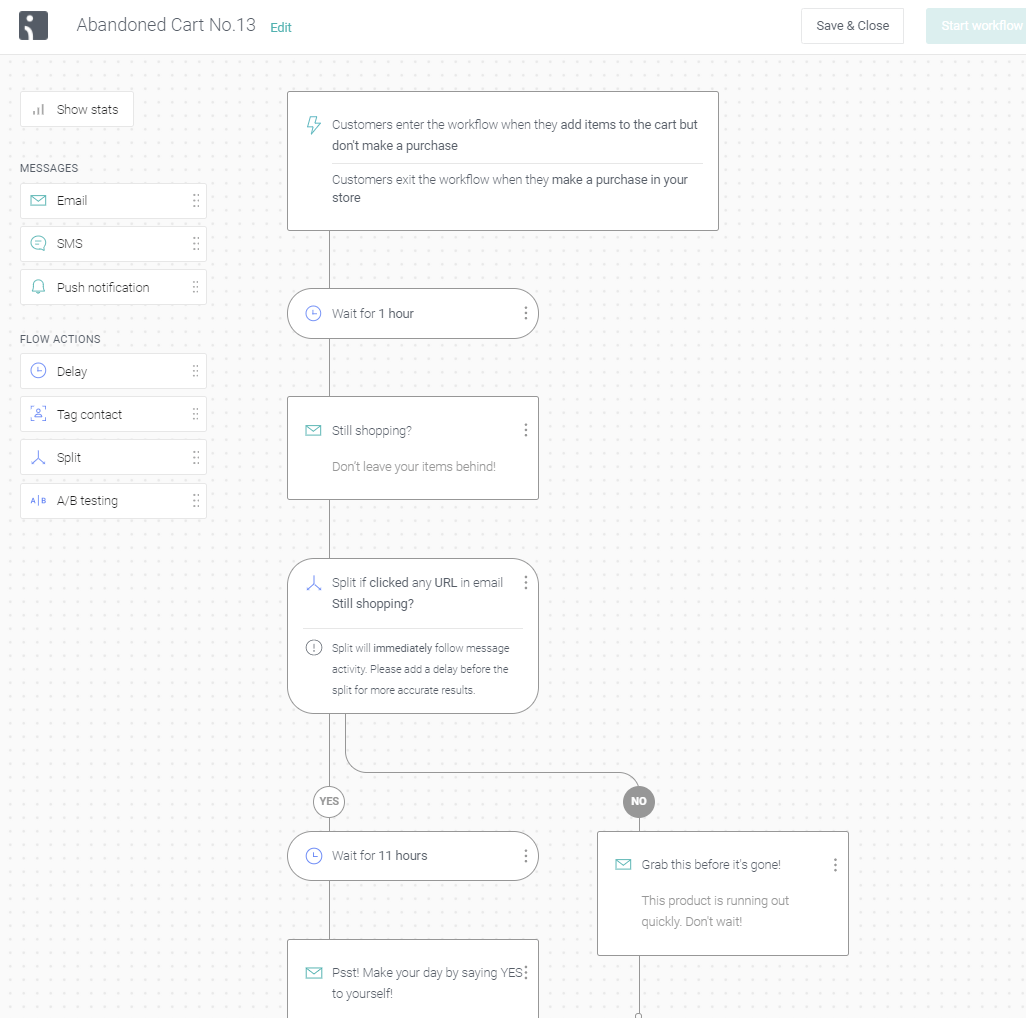
Task: Open the Psst! Make your day email step
Action: pyautogui.click(x=413, y=979)
